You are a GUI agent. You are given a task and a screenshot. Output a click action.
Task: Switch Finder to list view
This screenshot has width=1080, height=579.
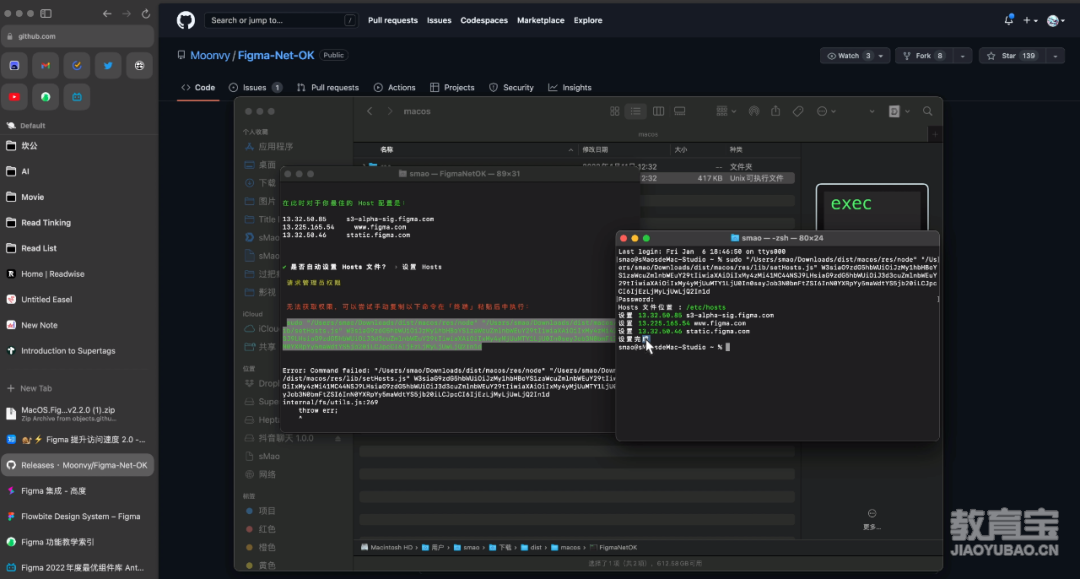click(636, 112)
